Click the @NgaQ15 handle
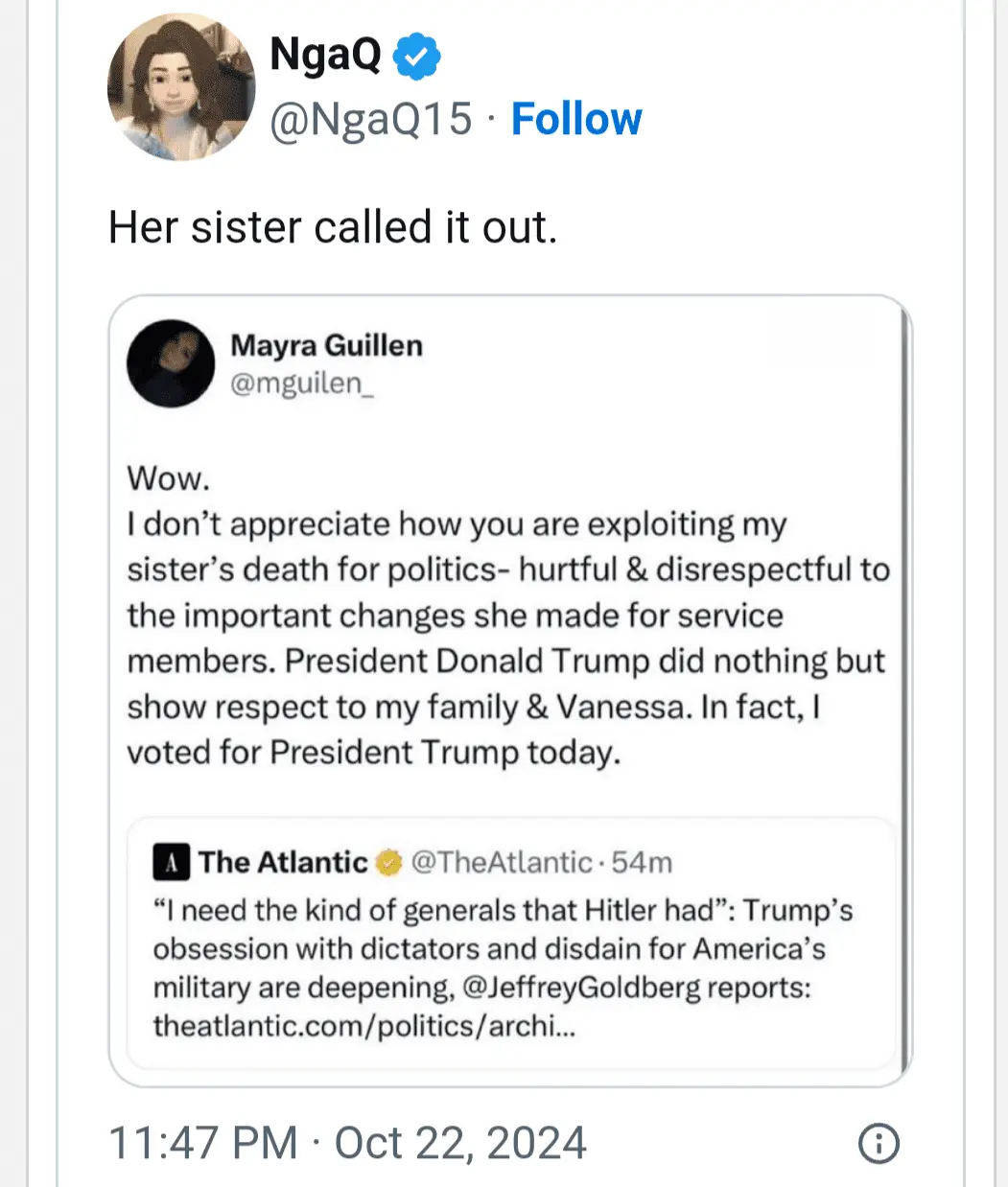 click(x=371, y=120)
